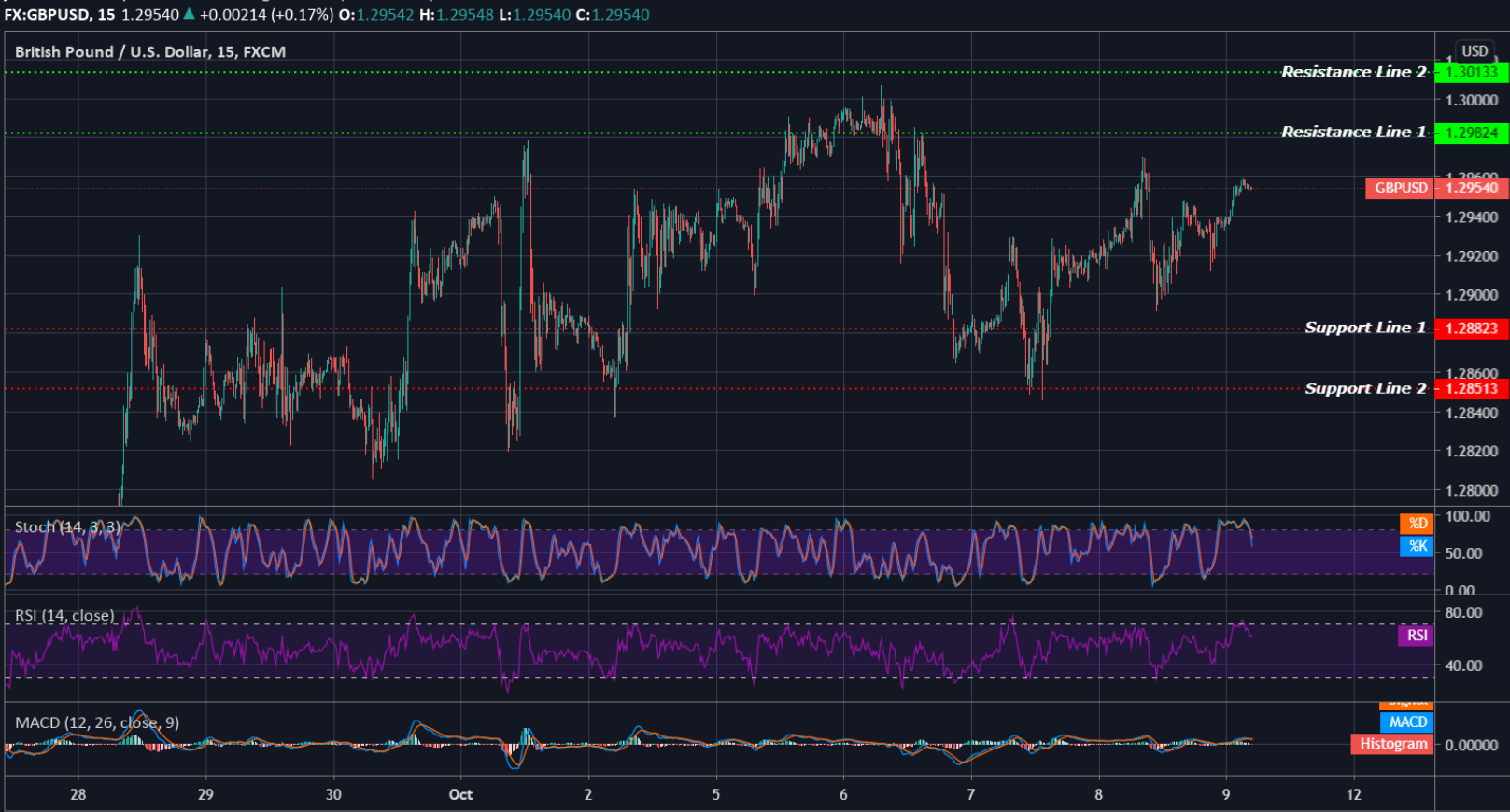
Task: Click the H:1.29548 high value in header
Action: (x=458, y=15)
